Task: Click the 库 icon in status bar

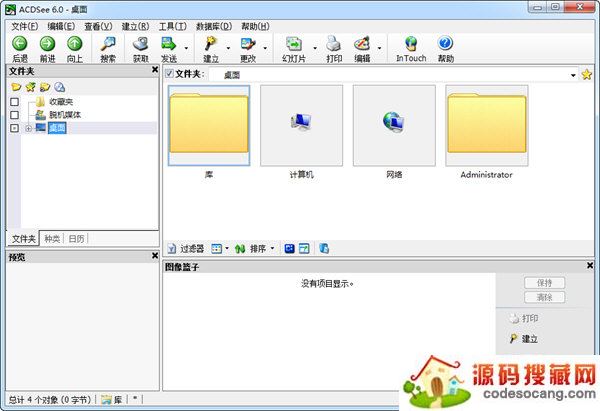Action: 106,400
